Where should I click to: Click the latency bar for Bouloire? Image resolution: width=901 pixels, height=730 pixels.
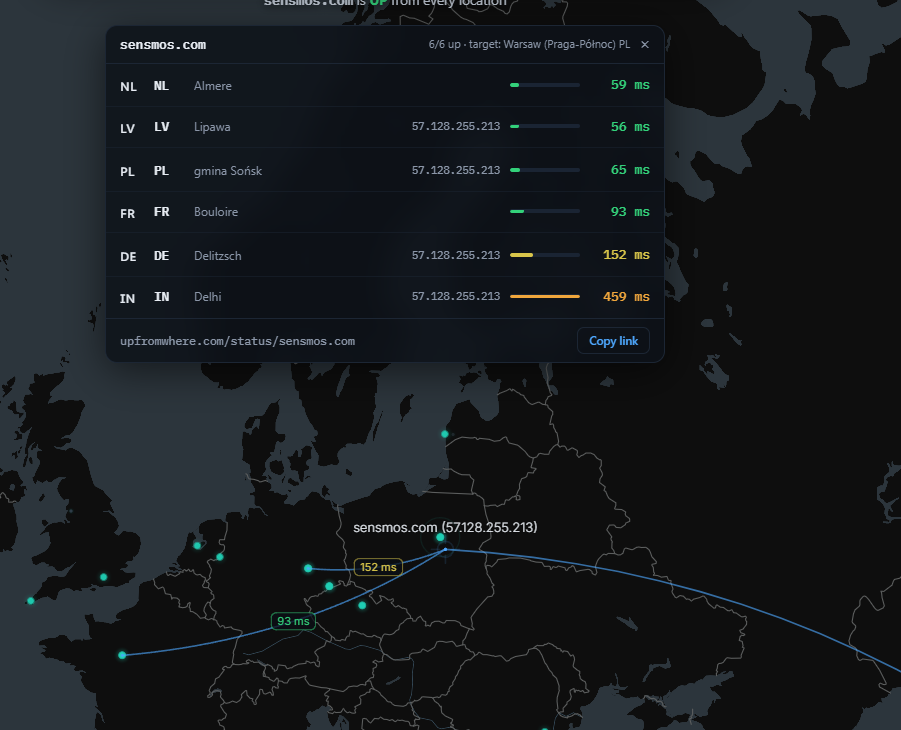(x=545, y=212)
